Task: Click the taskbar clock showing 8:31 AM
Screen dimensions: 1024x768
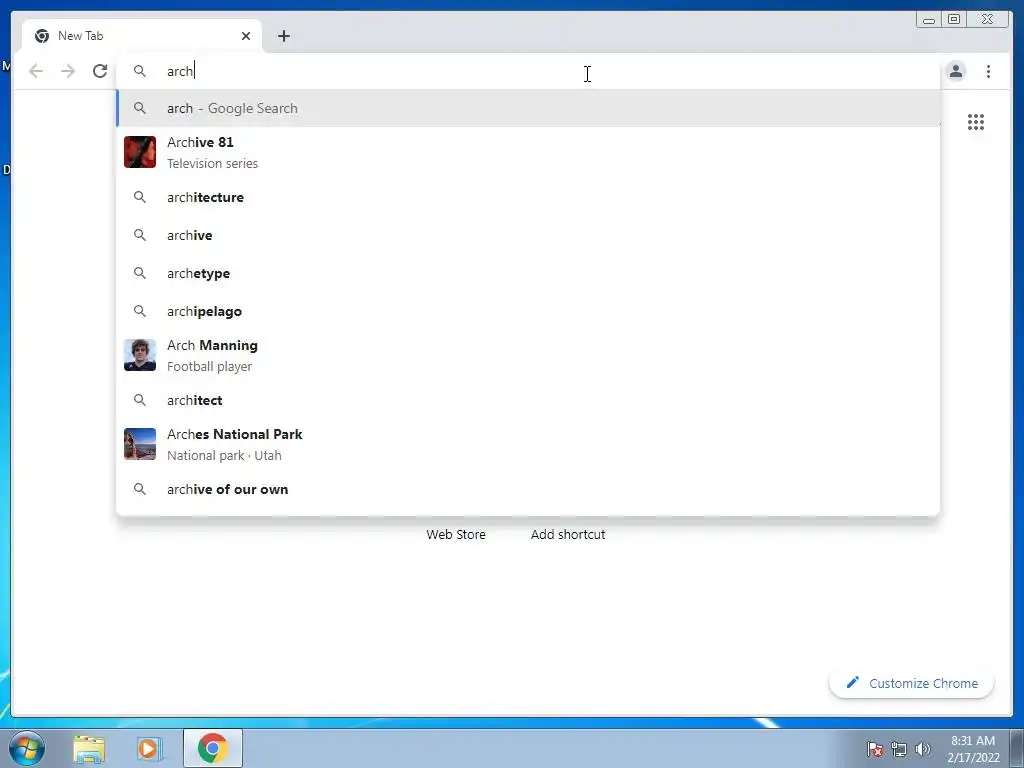Action: (x=973, y=749)
